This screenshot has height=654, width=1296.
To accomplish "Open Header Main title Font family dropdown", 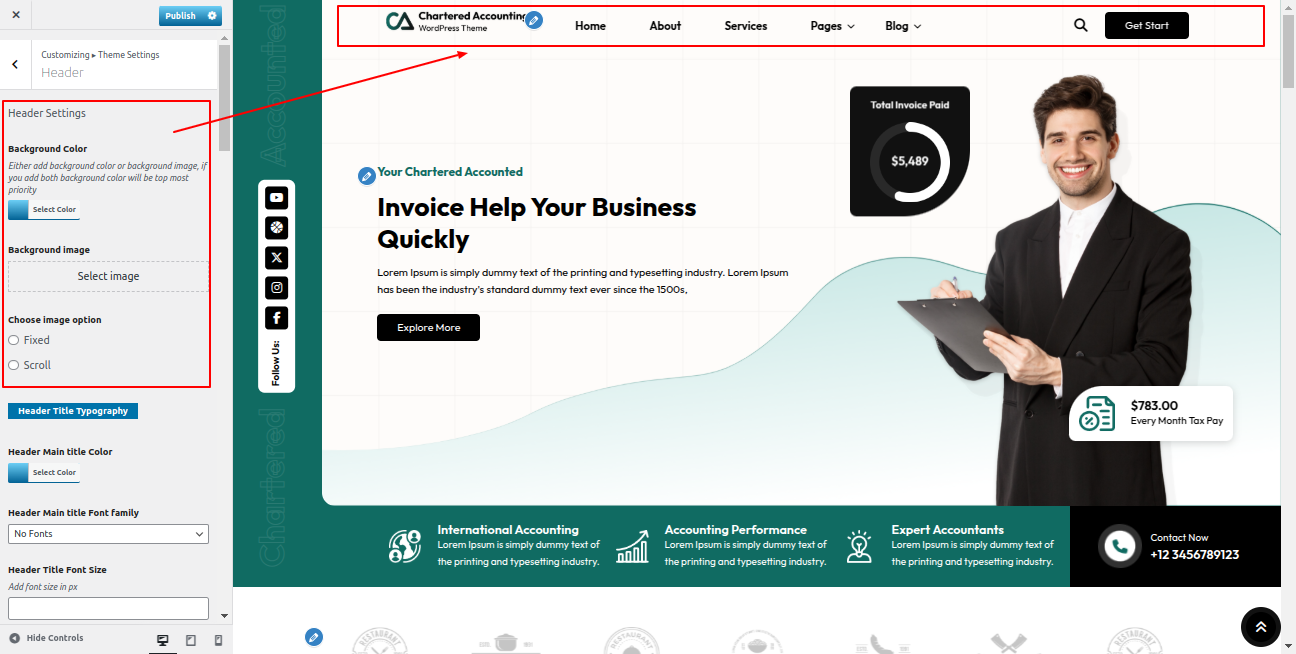I will pos(108,534).
